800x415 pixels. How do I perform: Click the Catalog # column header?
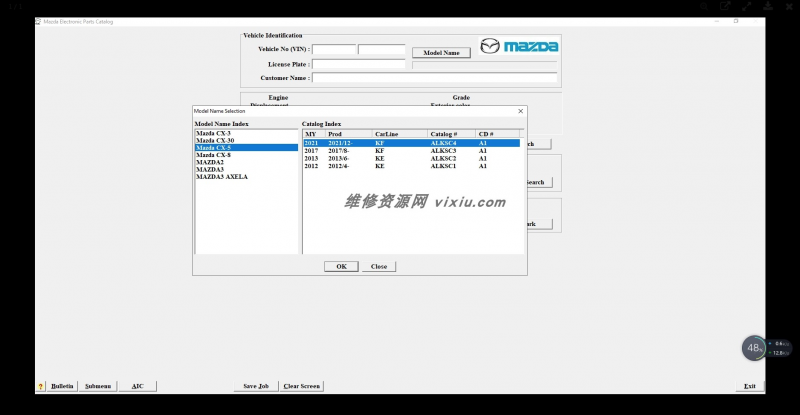[452, 134]
